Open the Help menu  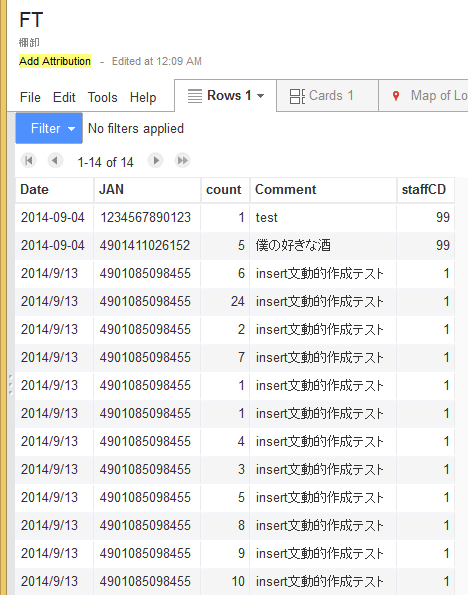[x=143, y=98]
